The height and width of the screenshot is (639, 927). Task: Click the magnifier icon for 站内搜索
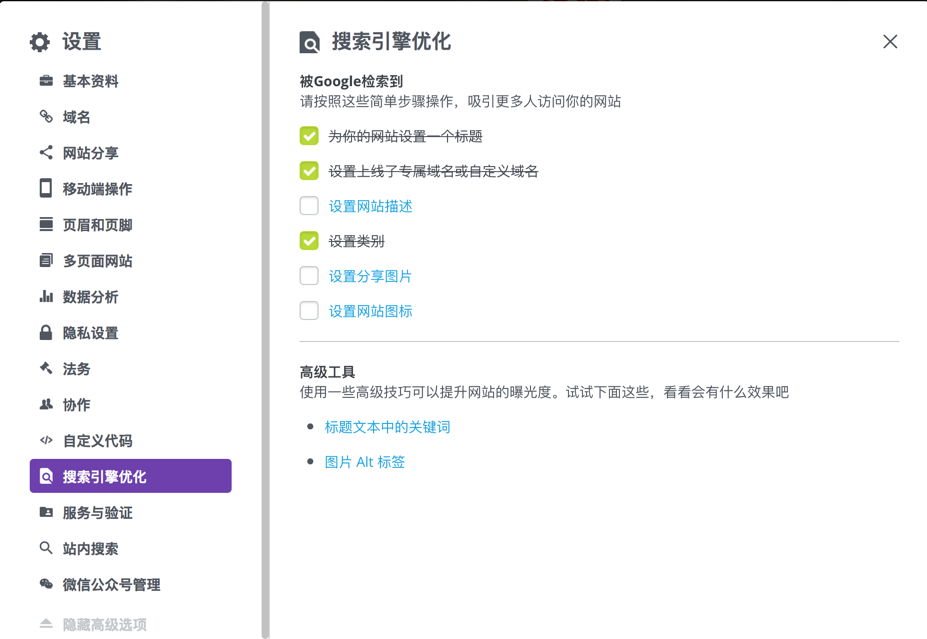[x=46, y=549]
